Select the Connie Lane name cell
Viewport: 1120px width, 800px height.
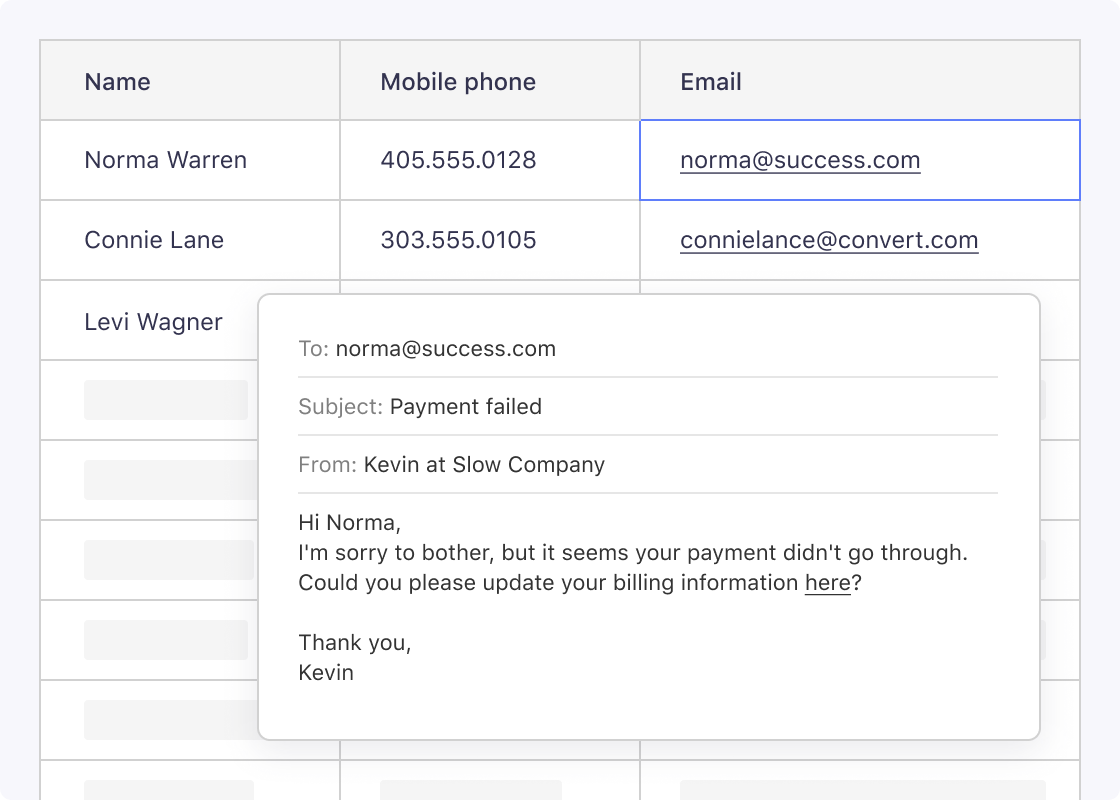[154, 240]
